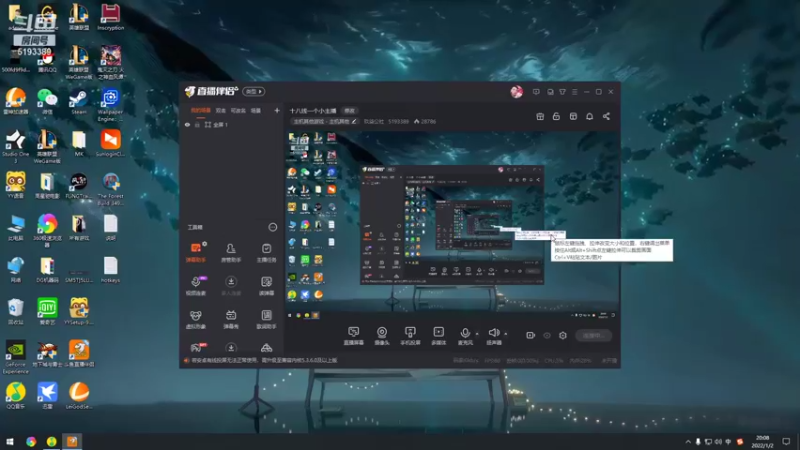Toggle visibility eye of the 全屏1 source
This screenshot has width=800, height=450.
tap(187, 124)
